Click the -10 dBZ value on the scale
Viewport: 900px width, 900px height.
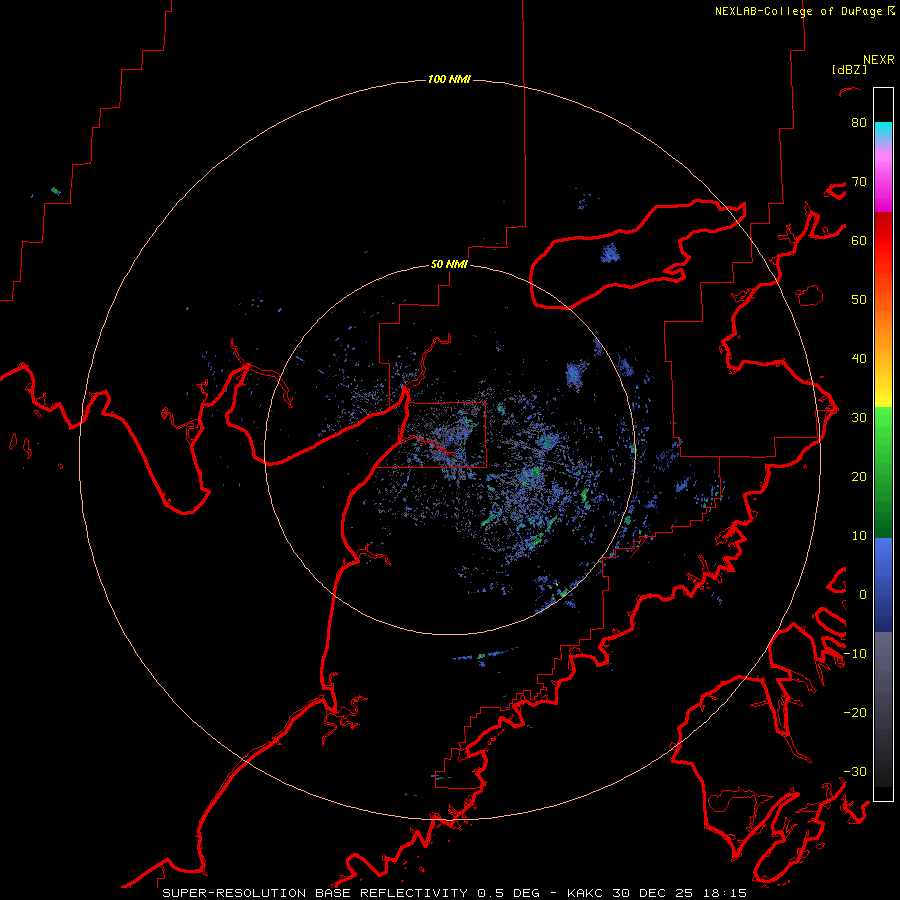pos(855,654)
